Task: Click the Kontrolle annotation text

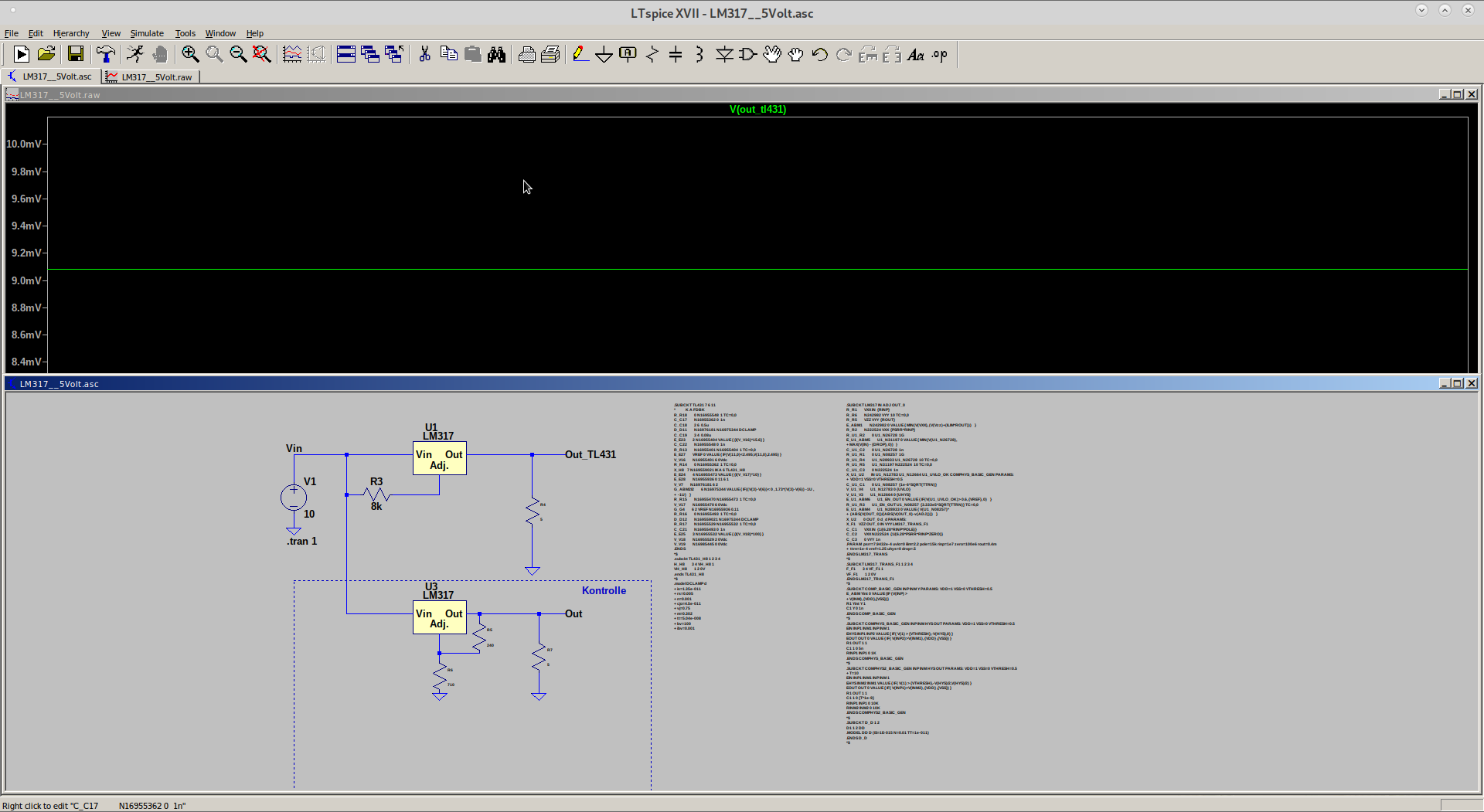Action: (x=604, y=590)
